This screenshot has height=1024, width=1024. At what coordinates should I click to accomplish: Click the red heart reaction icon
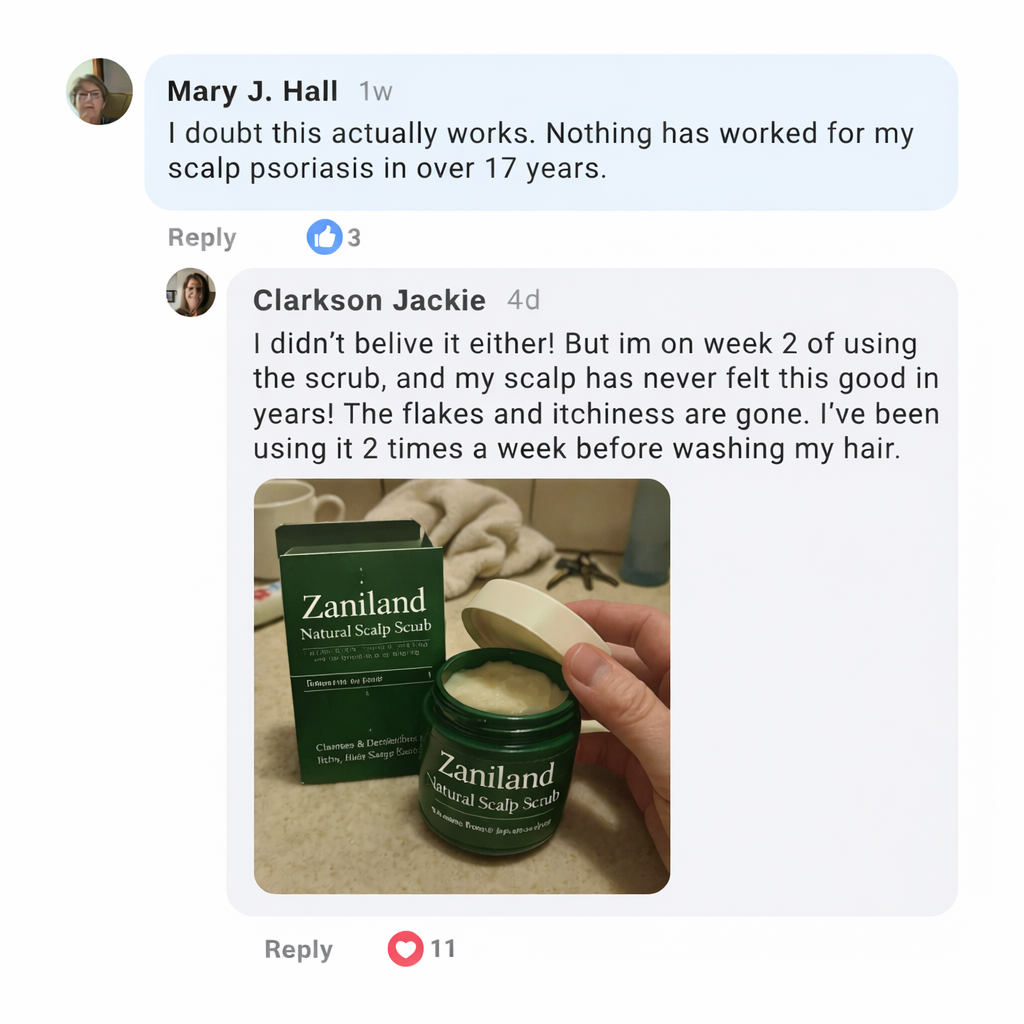(x=406, y=948)
